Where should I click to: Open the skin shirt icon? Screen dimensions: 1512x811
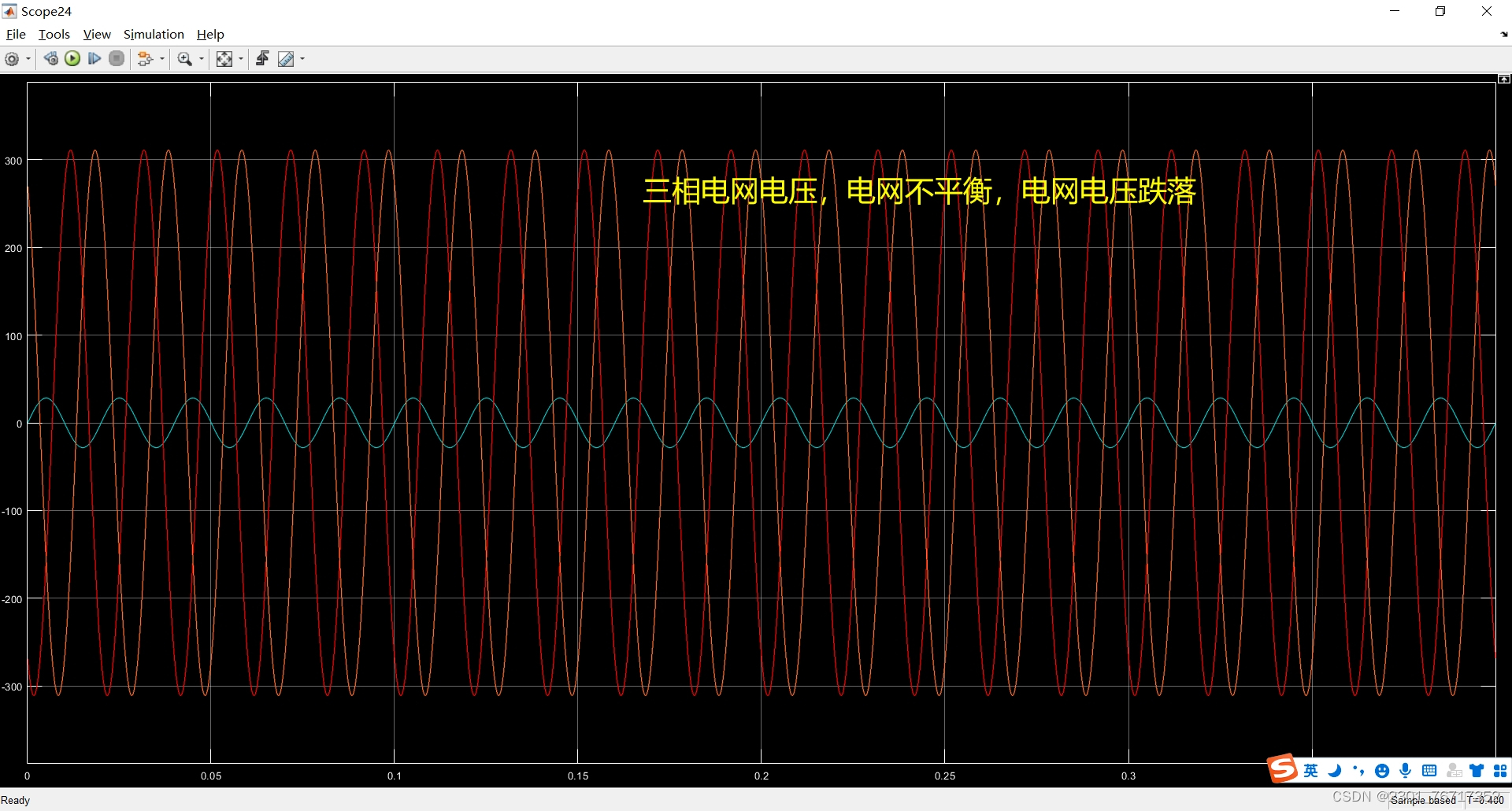point(1477,771)
